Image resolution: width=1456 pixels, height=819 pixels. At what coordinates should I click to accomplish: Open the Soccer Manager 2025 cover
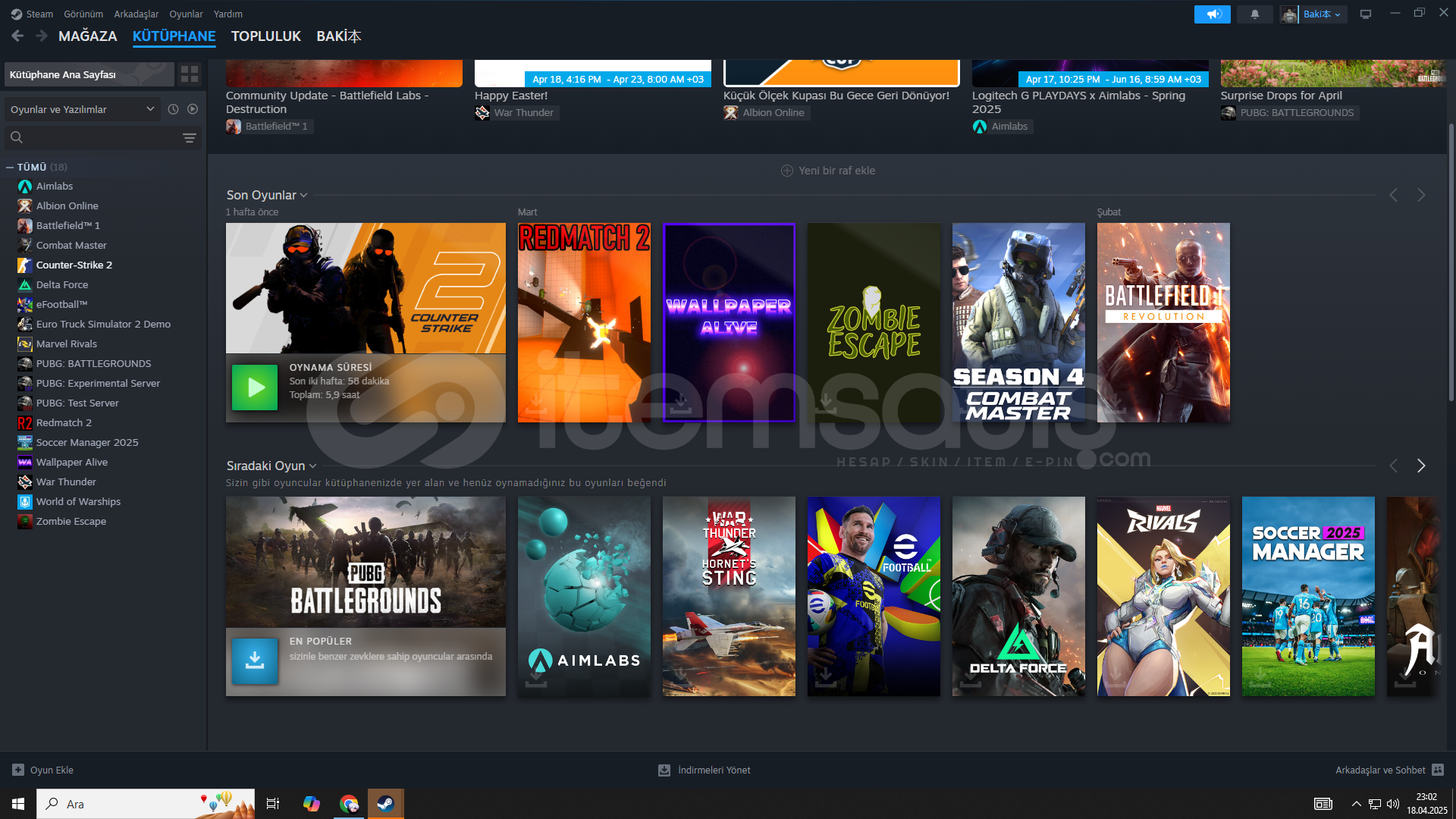1308,596
